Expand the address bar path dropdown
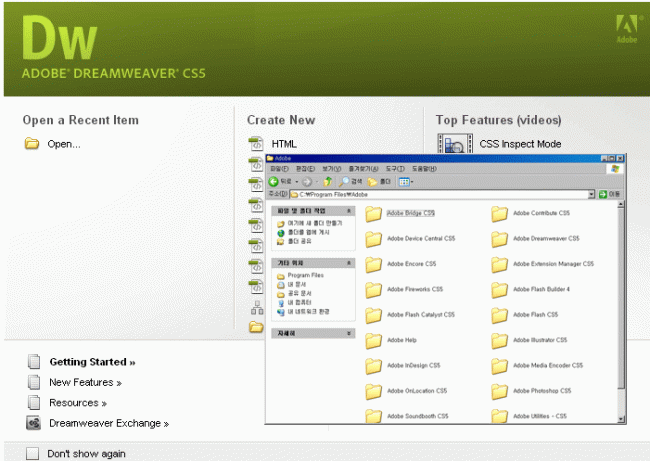Screen dimensions: 650x461 592,194
